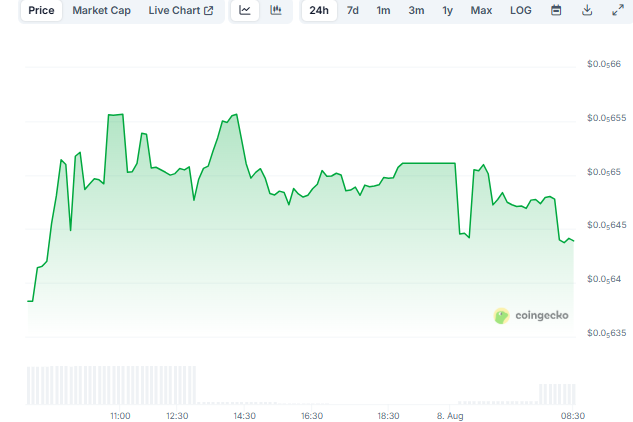
Task: Select the 7d time range
Action: 352,10
